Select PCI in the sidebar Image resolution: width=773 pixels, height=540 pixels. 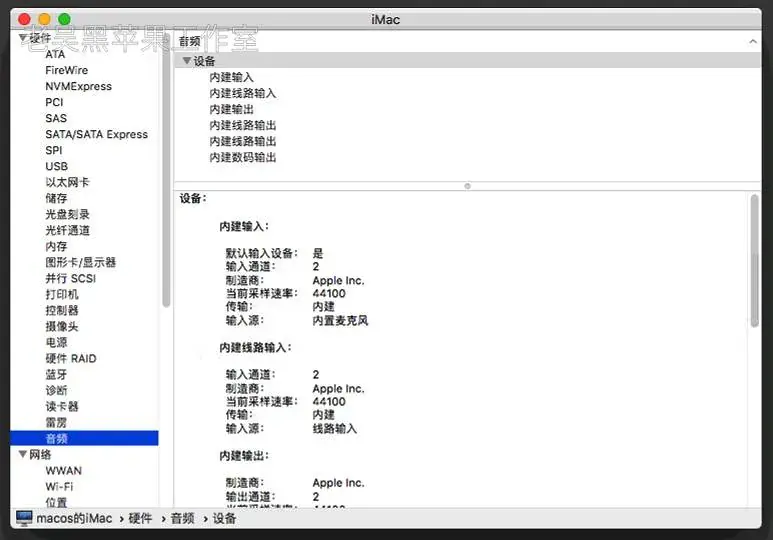coord(54,102)
